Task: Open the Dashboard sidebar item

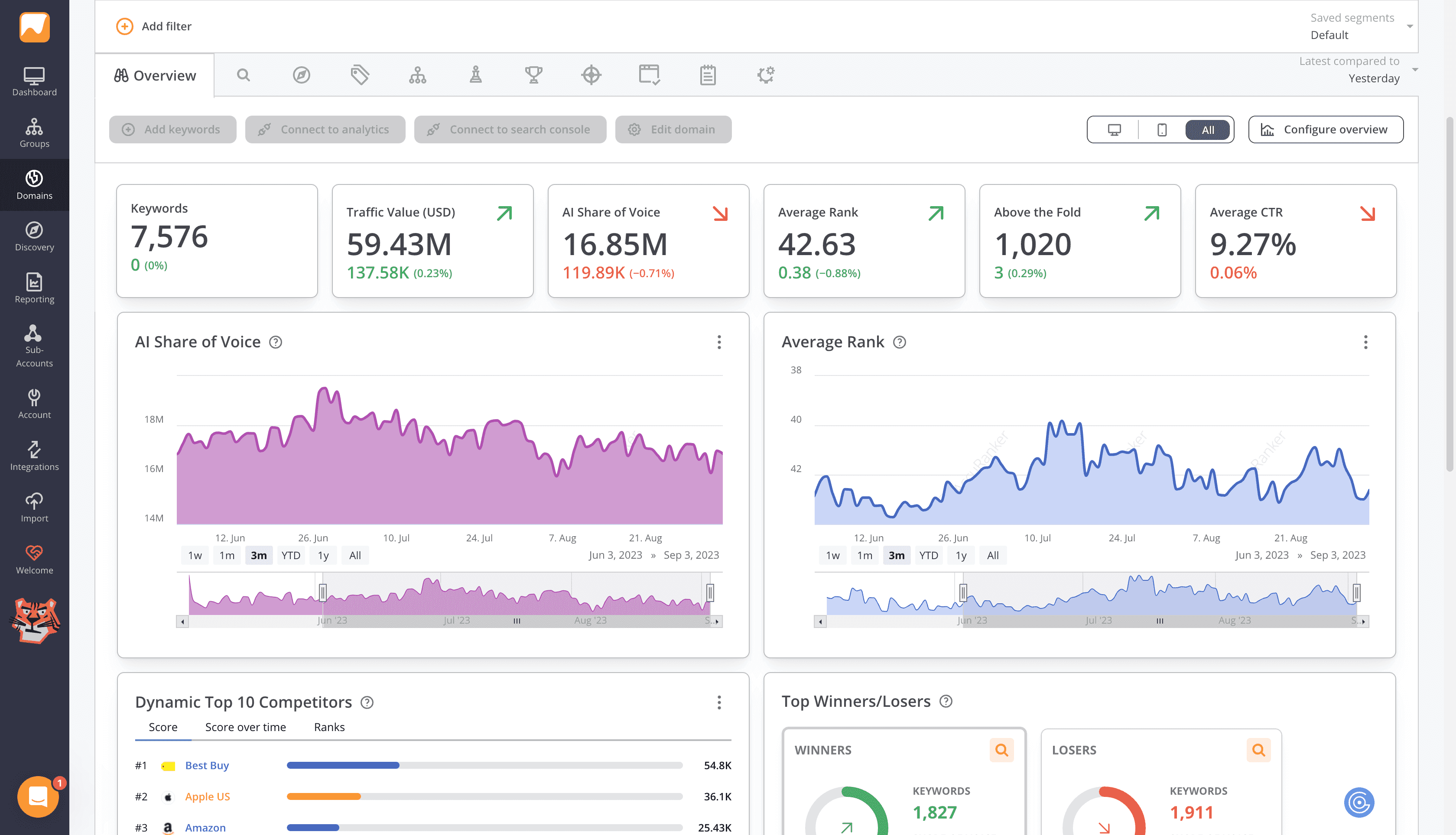Action: pyautogui.click(x=34, y=81)
